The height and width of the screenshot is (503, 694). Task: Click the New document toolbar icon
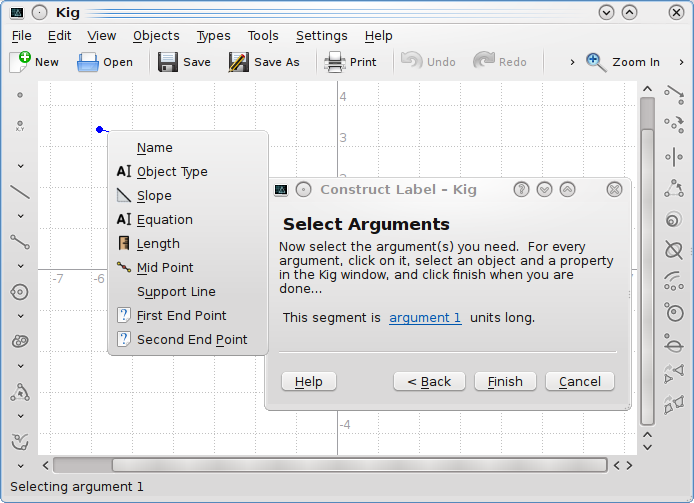[20, 62]
